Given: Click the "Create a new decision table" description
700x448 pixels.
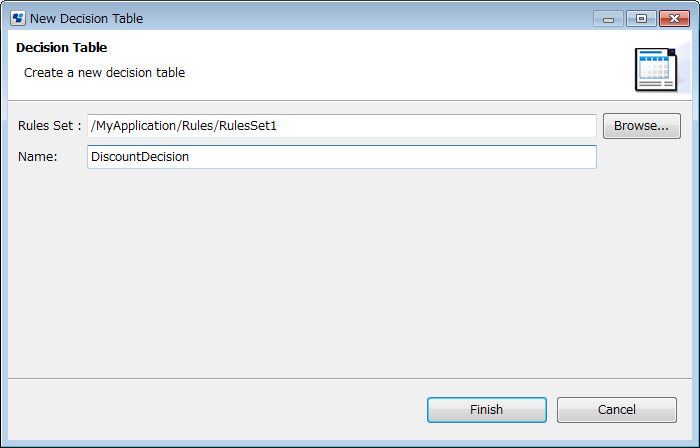Looking at the screenshot, I should [104, 73].
